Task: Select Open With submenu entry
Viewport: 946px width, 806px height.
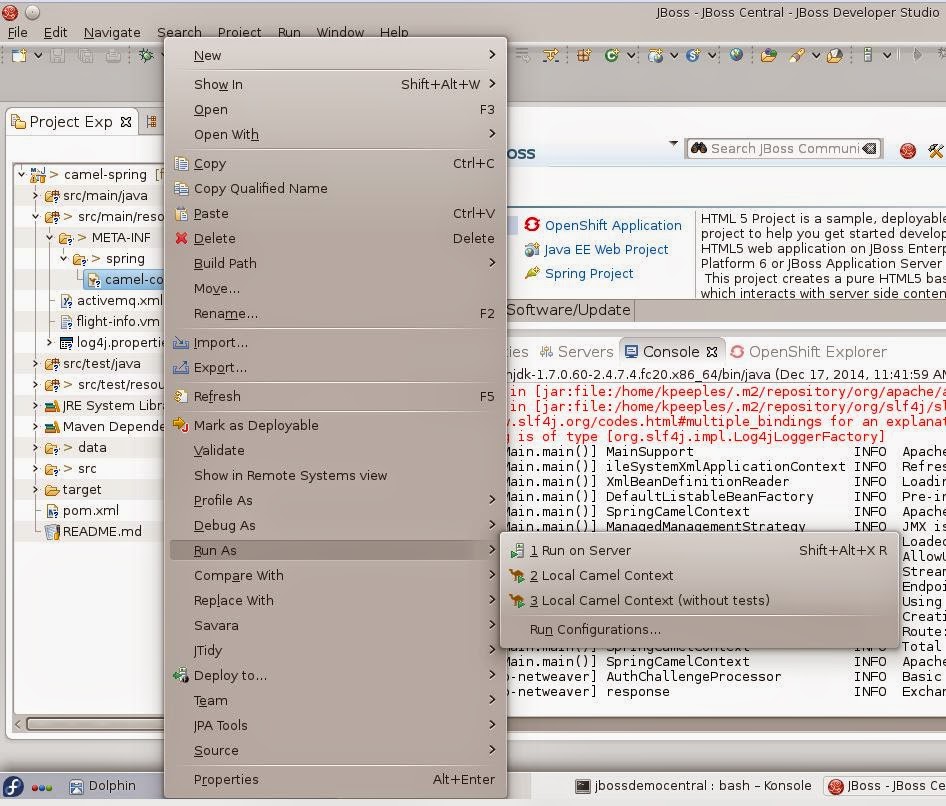Action: click(x=335, y=135)
